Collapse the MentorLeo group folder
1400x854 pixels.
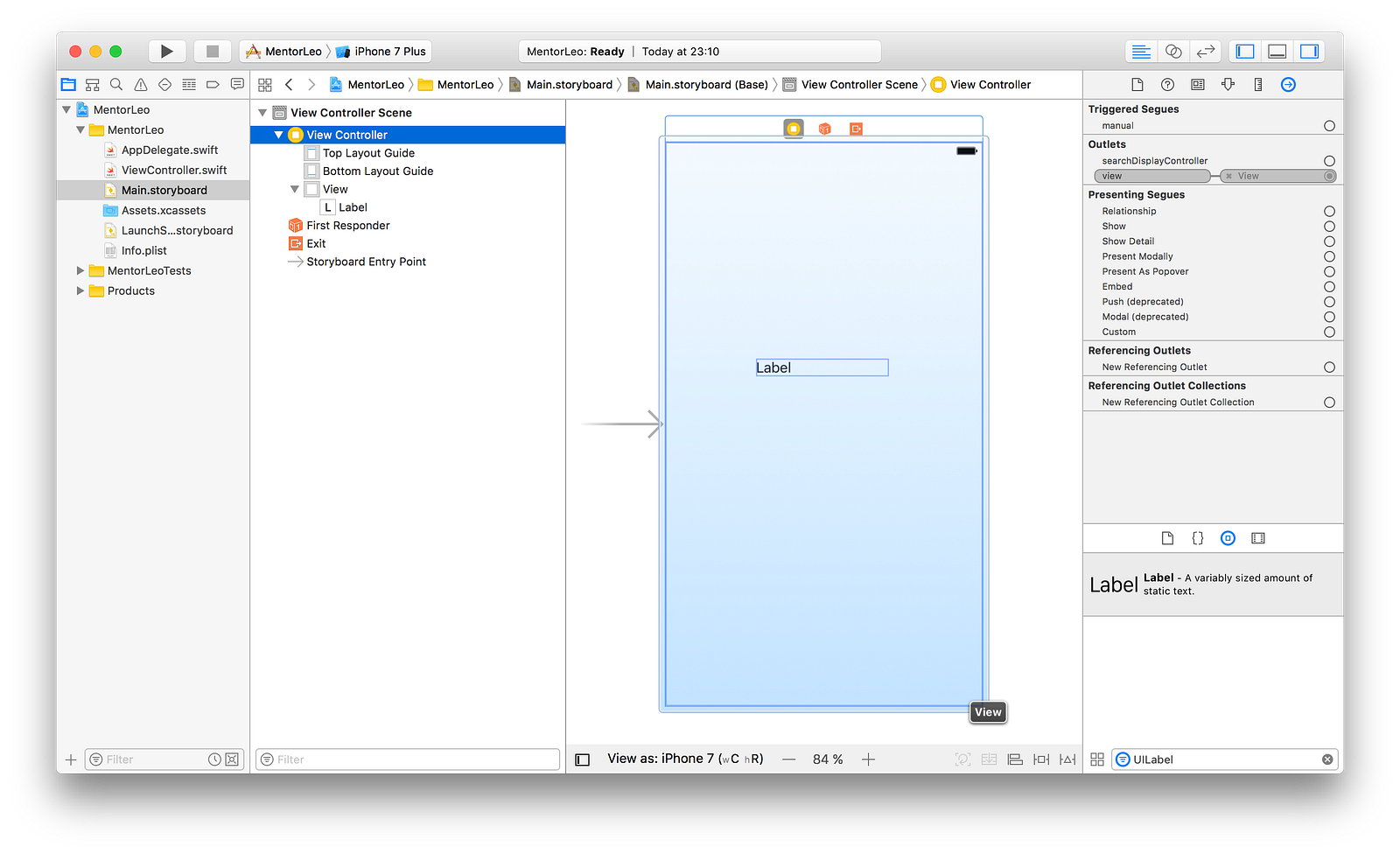[80, 130]
